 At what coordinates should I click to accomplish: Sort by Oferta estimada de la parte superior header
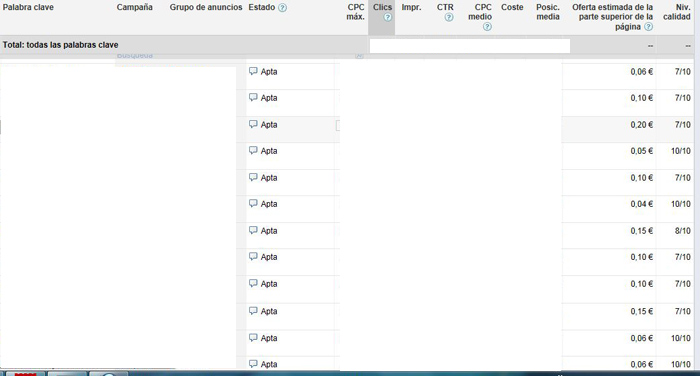coord(612,17)
